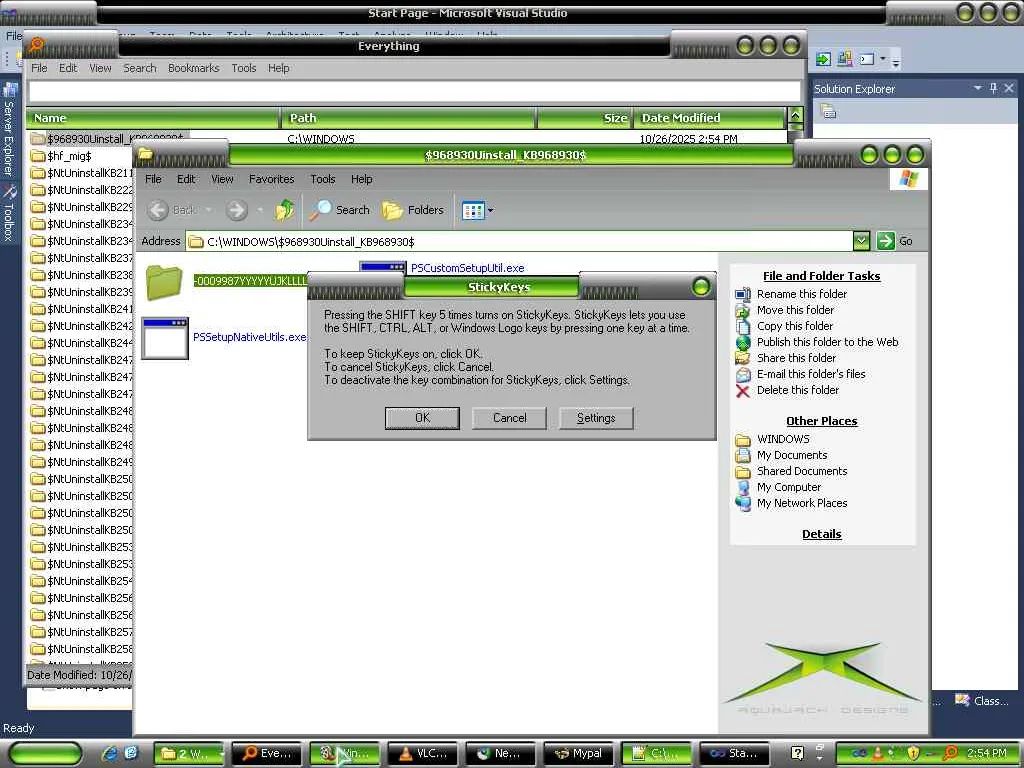Click the My Computer icon in Other Places
This screenshot has width=1024, height=768.
(x=743, y=487)
